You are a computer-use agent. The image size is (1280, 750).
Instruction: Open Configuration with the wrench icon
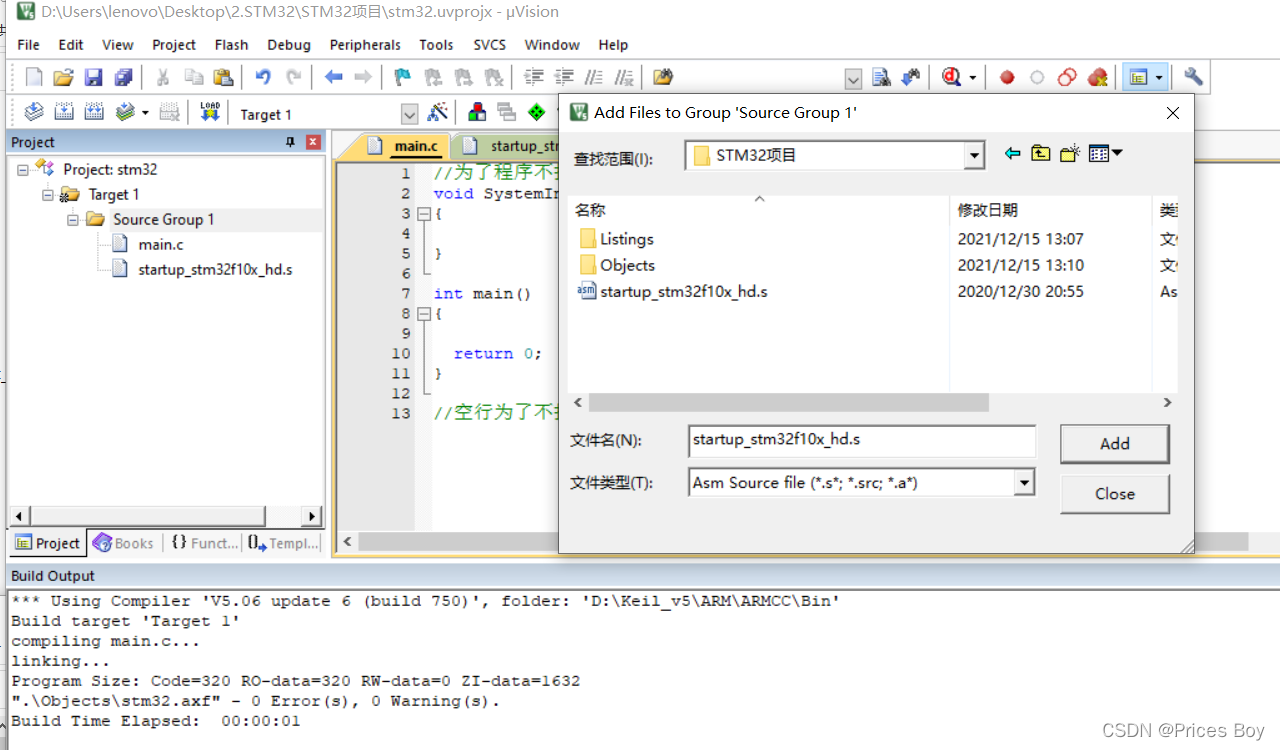pyautogui.click(x=1193, y=77)
